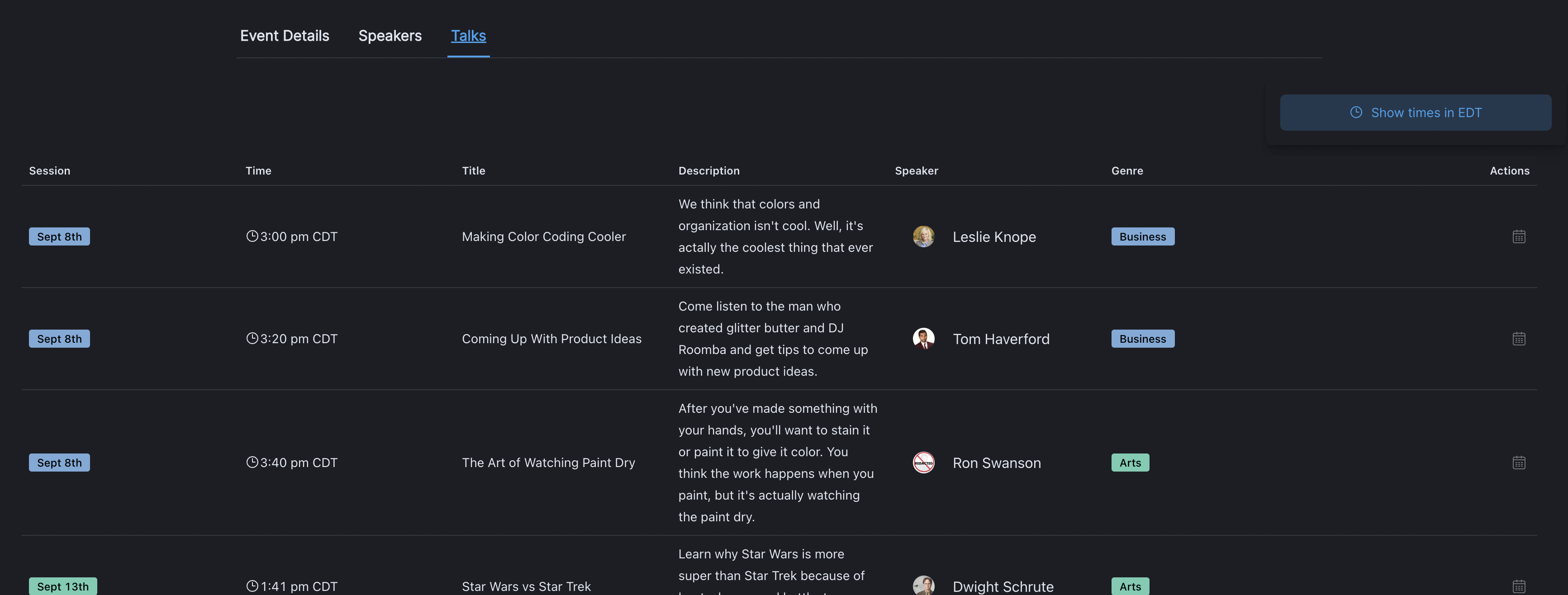Click the Genre column header
The image size is (1568, 595).
(x=1127, y=171)
